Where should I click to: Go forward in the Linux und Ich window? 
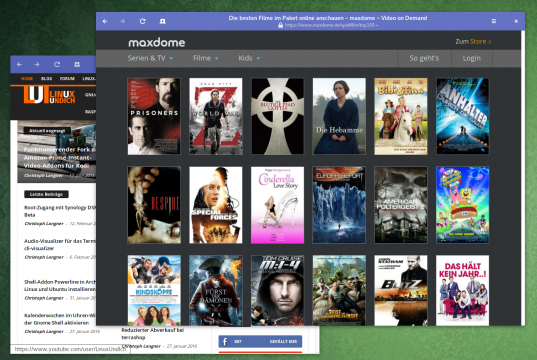pos(37,64)
